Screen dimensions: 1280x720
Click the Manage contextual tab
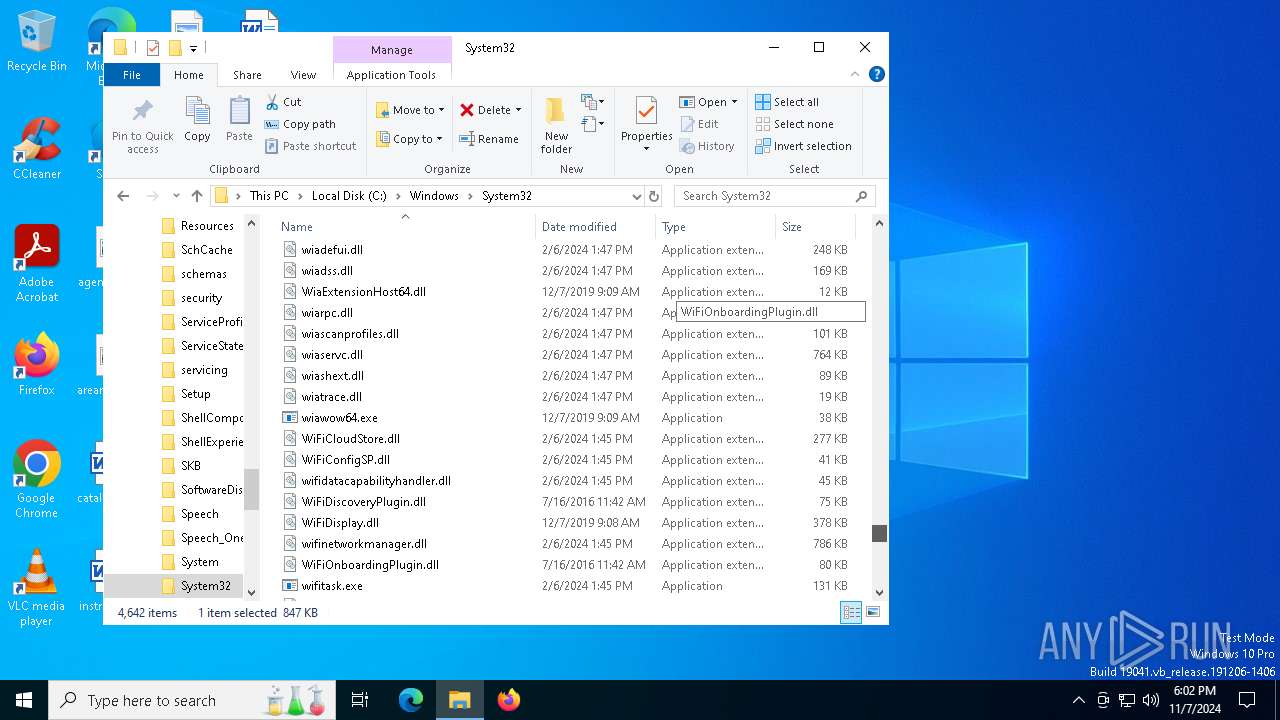click(391, 50)
